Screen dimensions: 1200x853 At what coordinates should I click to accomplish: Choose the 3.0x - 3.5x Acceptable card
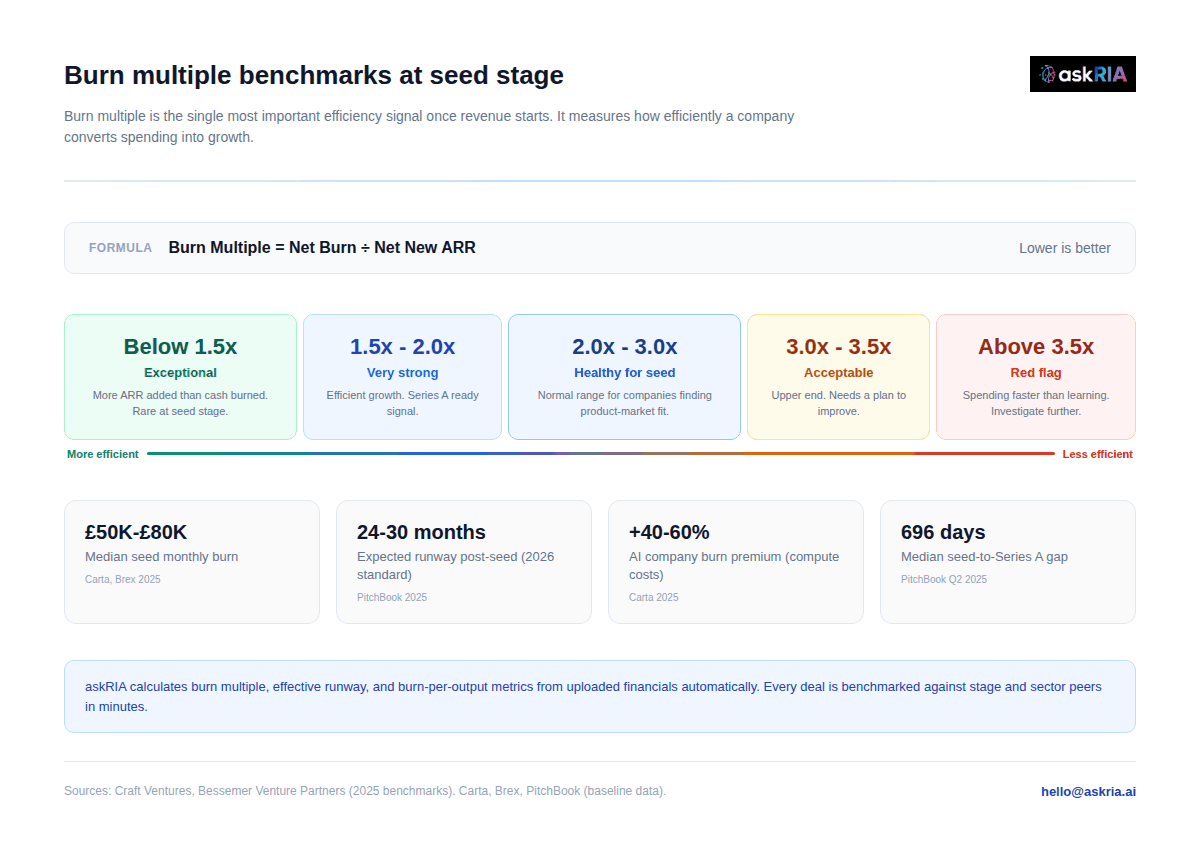tap(838, 377)
